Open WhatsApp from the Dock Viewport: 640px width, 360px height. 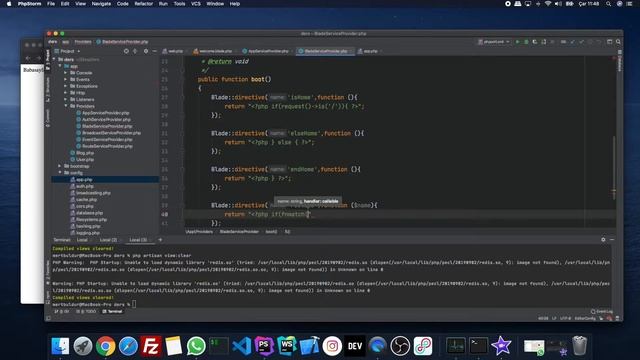point(196,346)
